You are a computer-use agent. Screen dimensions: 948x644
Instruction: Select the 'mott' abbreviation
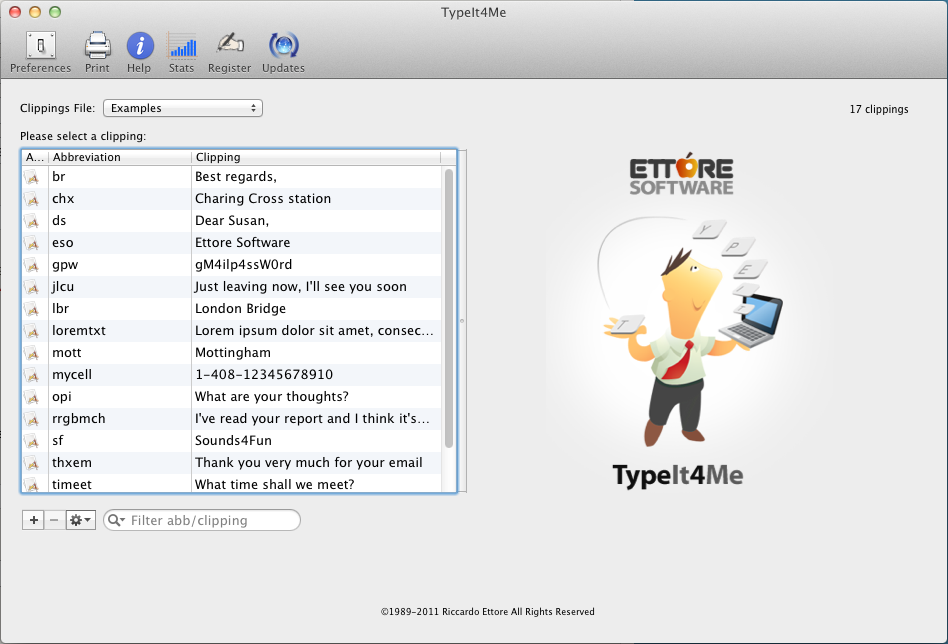point(67,353)
